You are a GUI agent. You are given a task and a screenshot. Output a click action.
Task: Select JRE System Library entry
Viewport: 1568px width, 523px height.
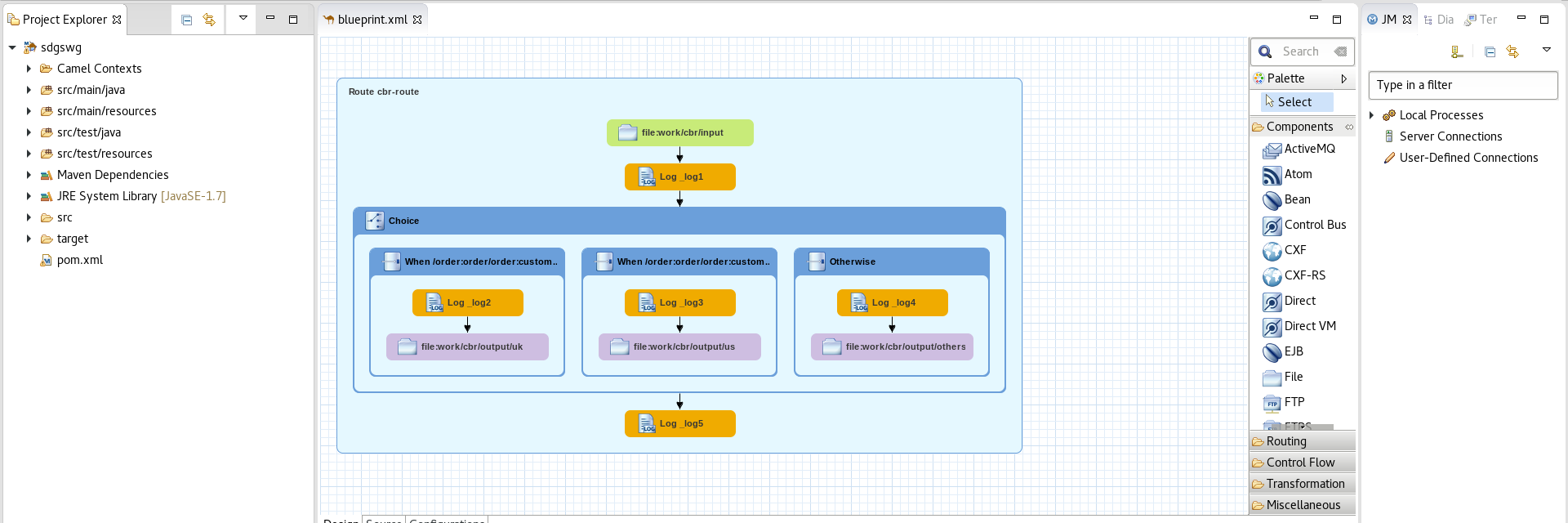(133, 196)
